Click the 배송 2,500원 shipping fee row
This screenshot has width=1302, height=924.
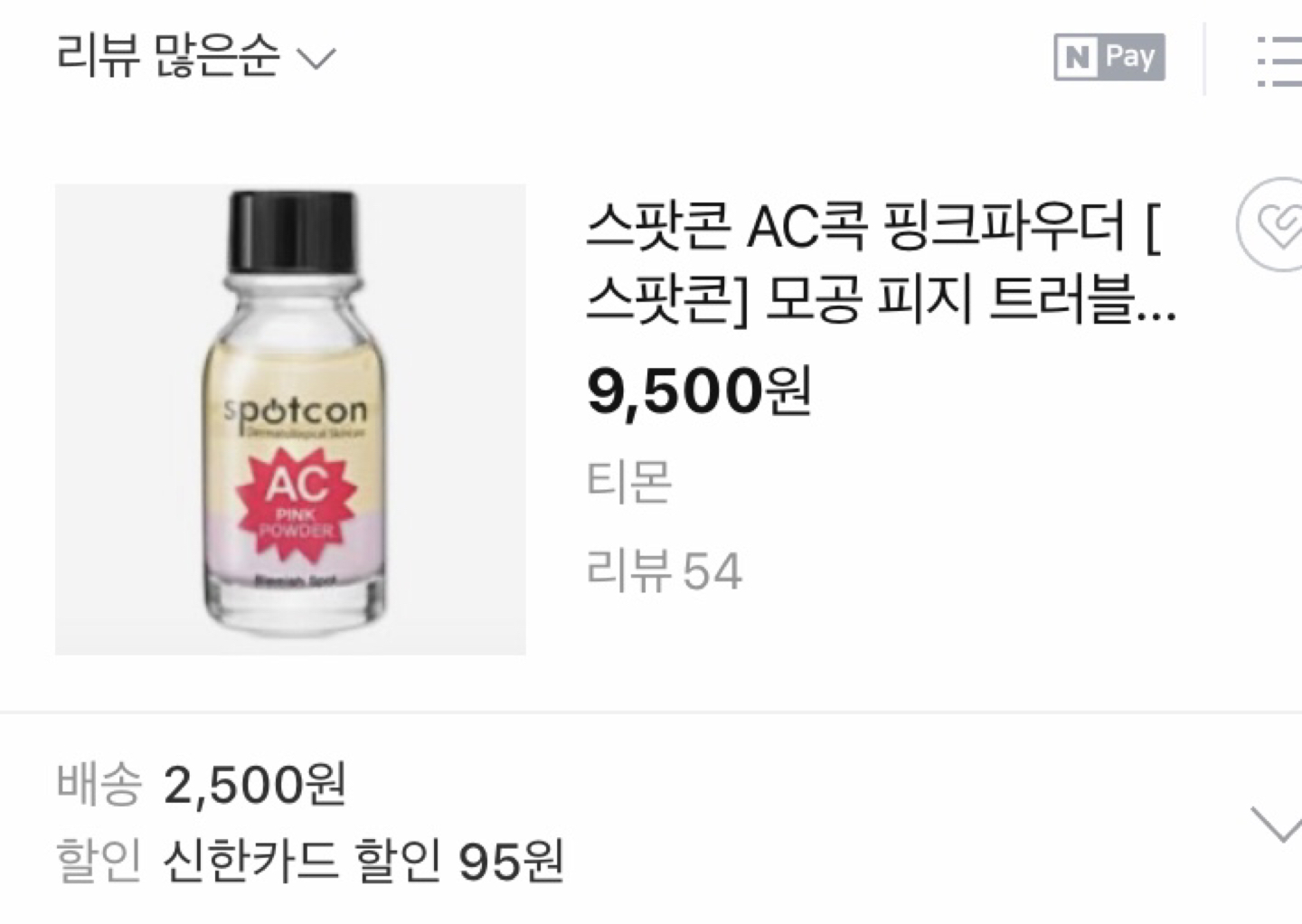coord(201,784)
